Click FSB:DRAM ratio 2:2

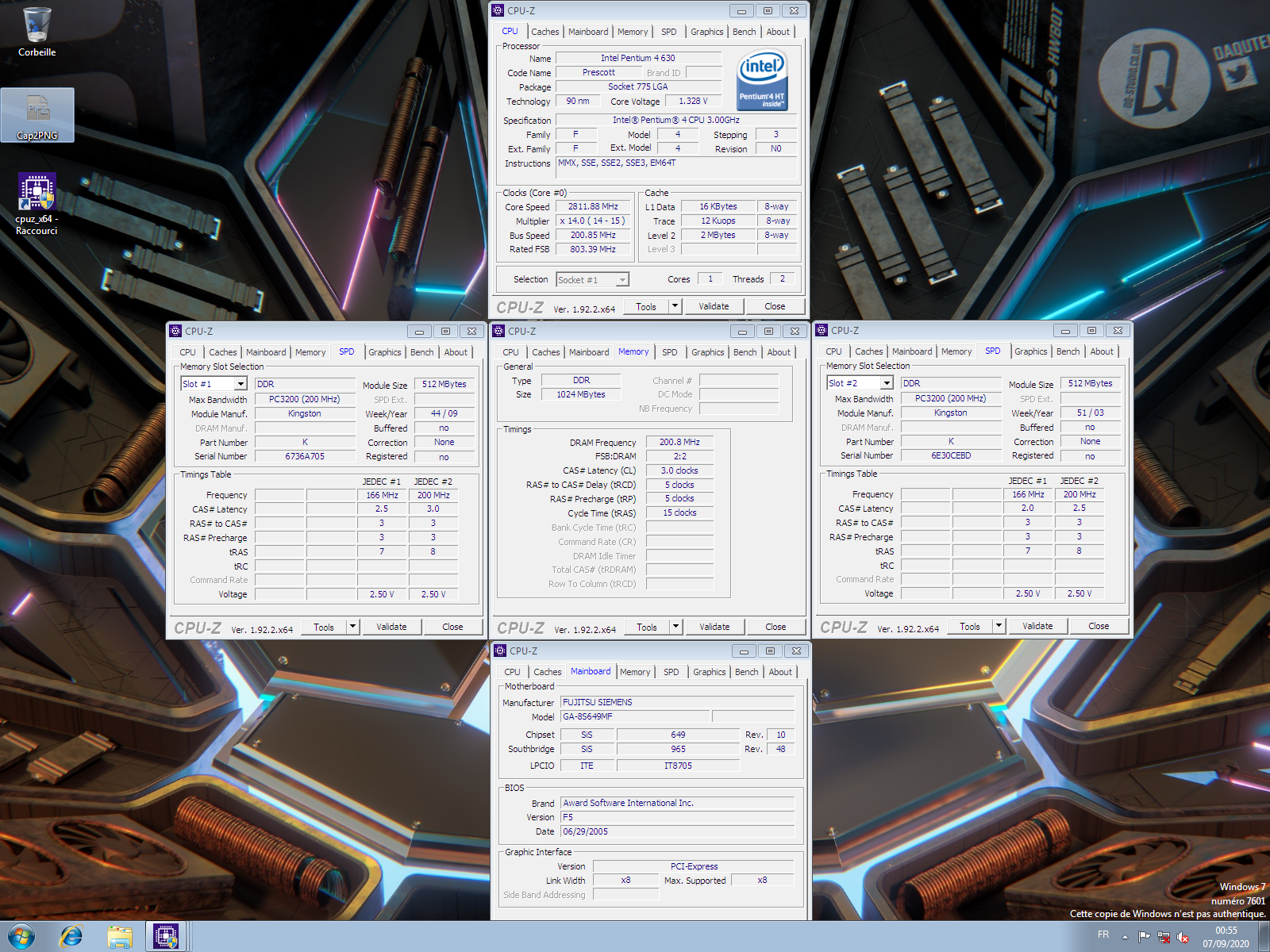[x=679, y=456]
